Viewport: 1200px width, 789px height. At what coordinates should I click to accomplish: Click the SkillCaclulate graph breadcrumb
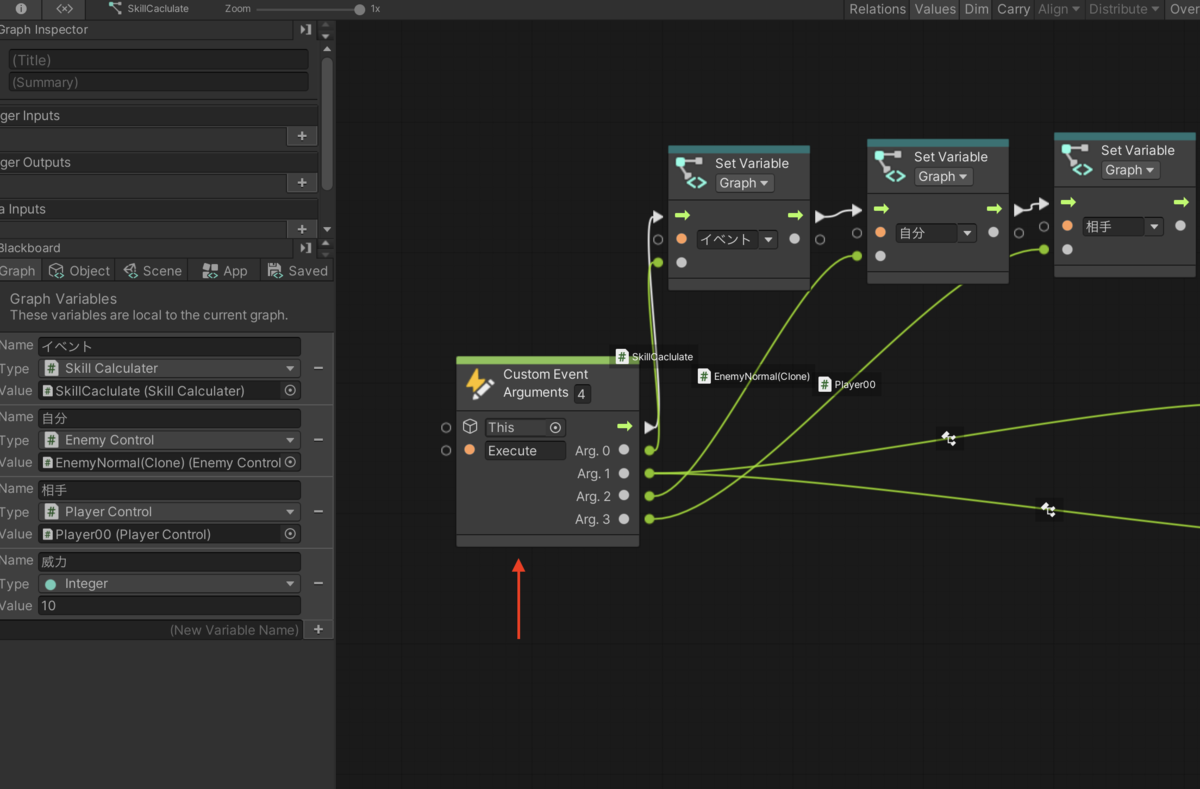pyautogui.click(x=149, y=8)
